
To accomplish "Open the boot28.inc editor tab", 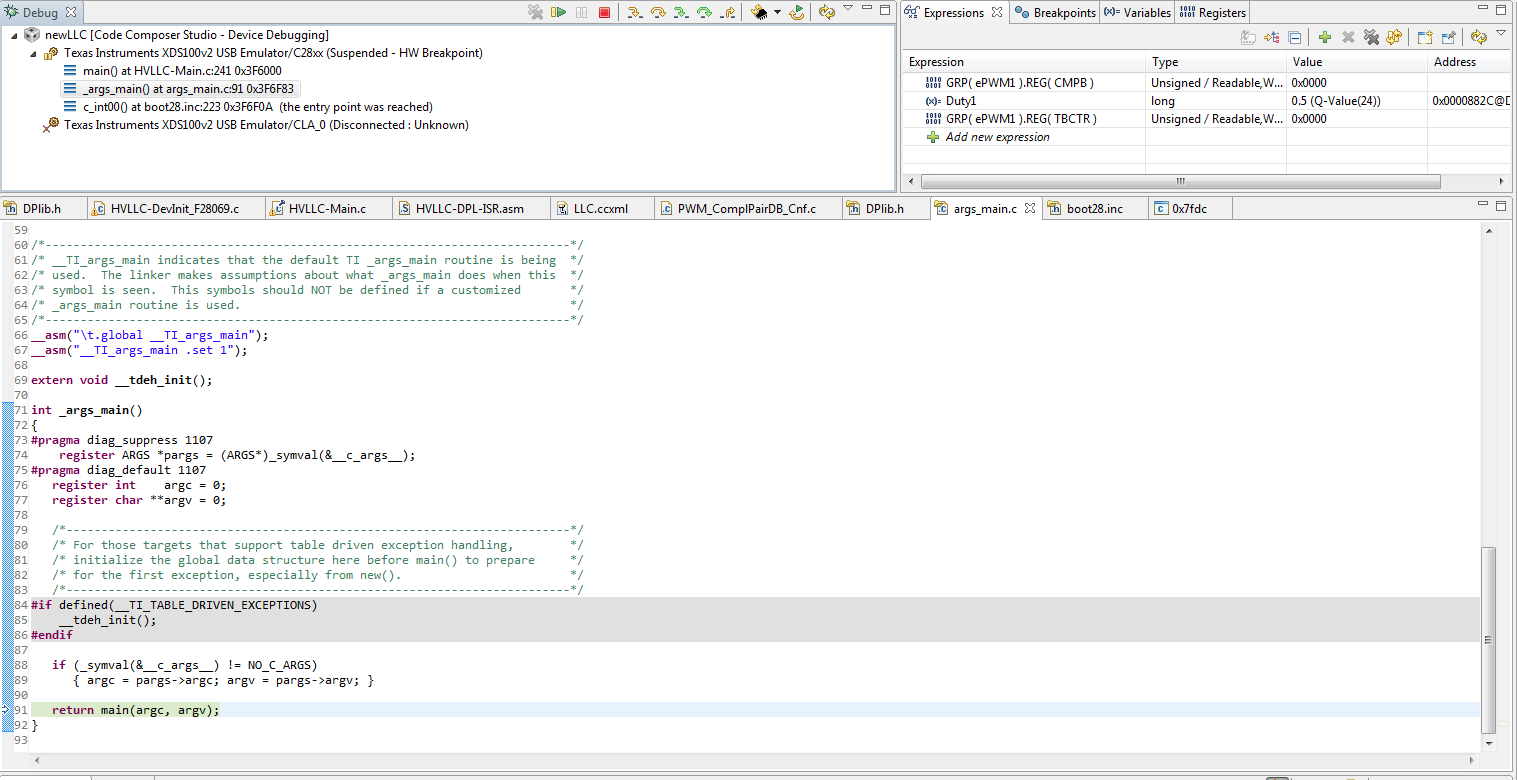I will tap(1095, 209).
